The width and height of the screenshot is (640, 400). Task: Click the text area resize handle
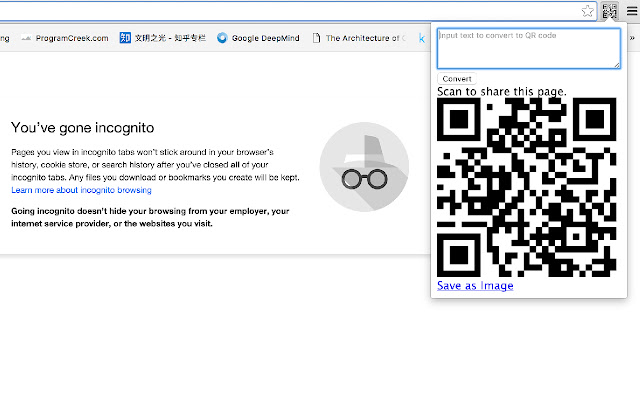617,65
